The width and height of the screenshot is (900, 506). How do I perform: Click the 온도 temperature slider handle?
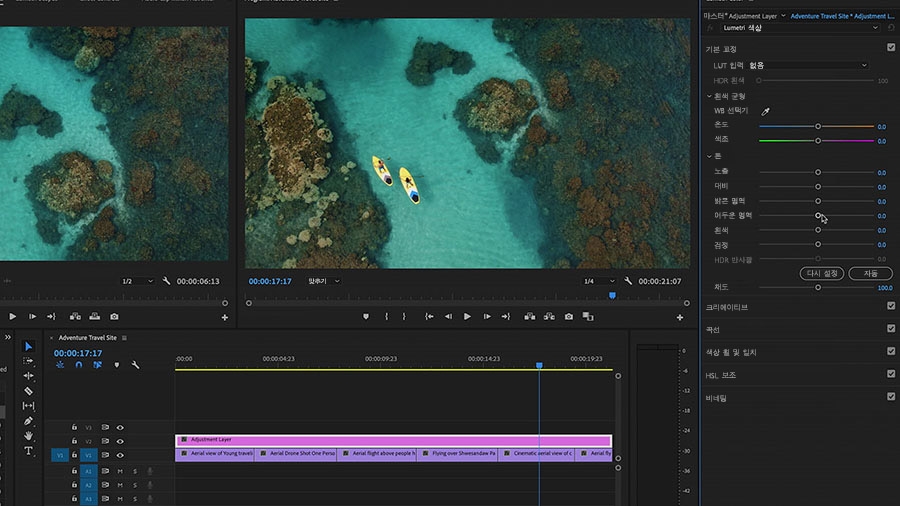tap(818, 127)
